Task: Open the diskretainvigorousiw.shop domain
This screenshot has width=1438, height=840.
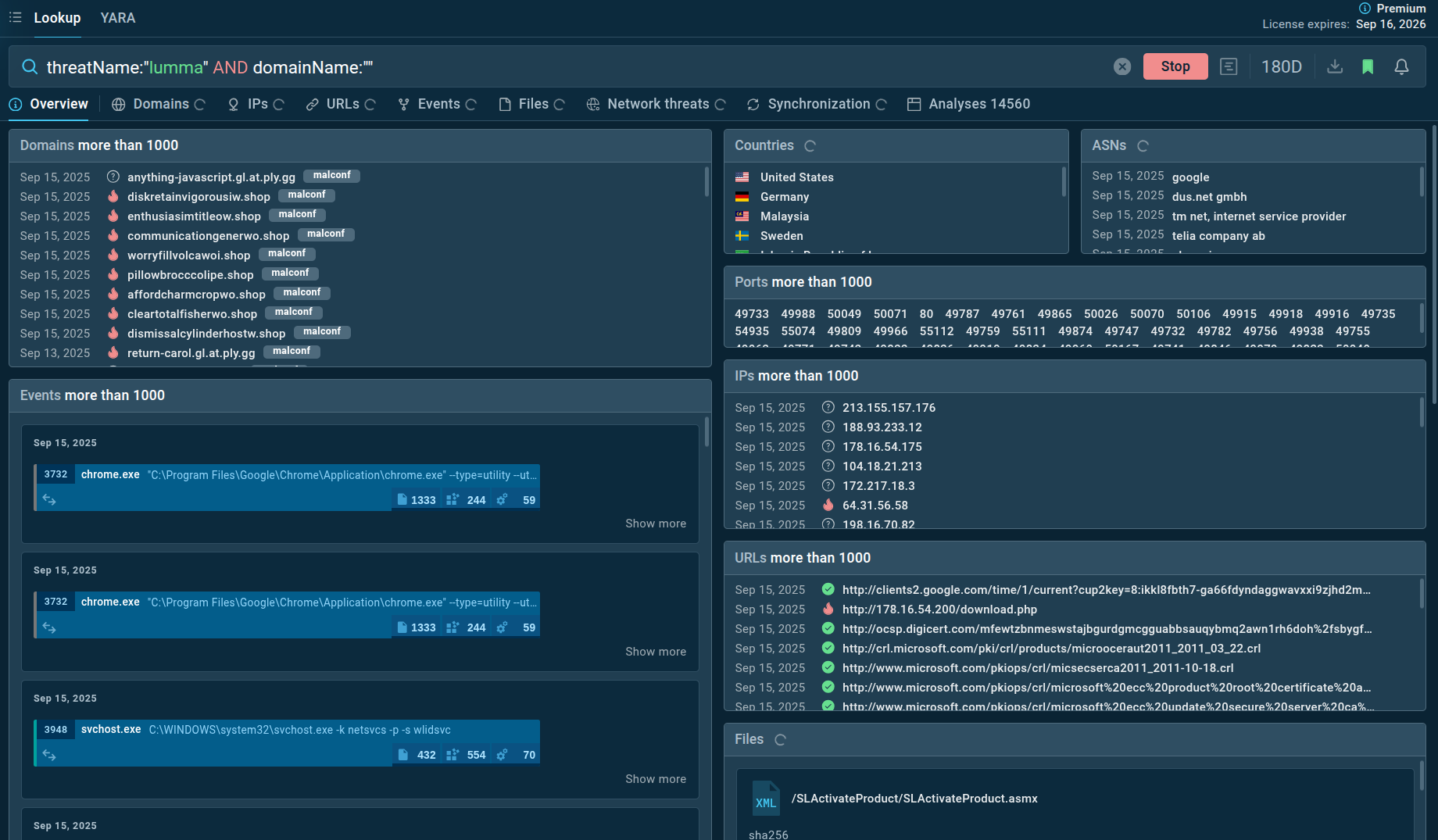Action: [199, 197]
